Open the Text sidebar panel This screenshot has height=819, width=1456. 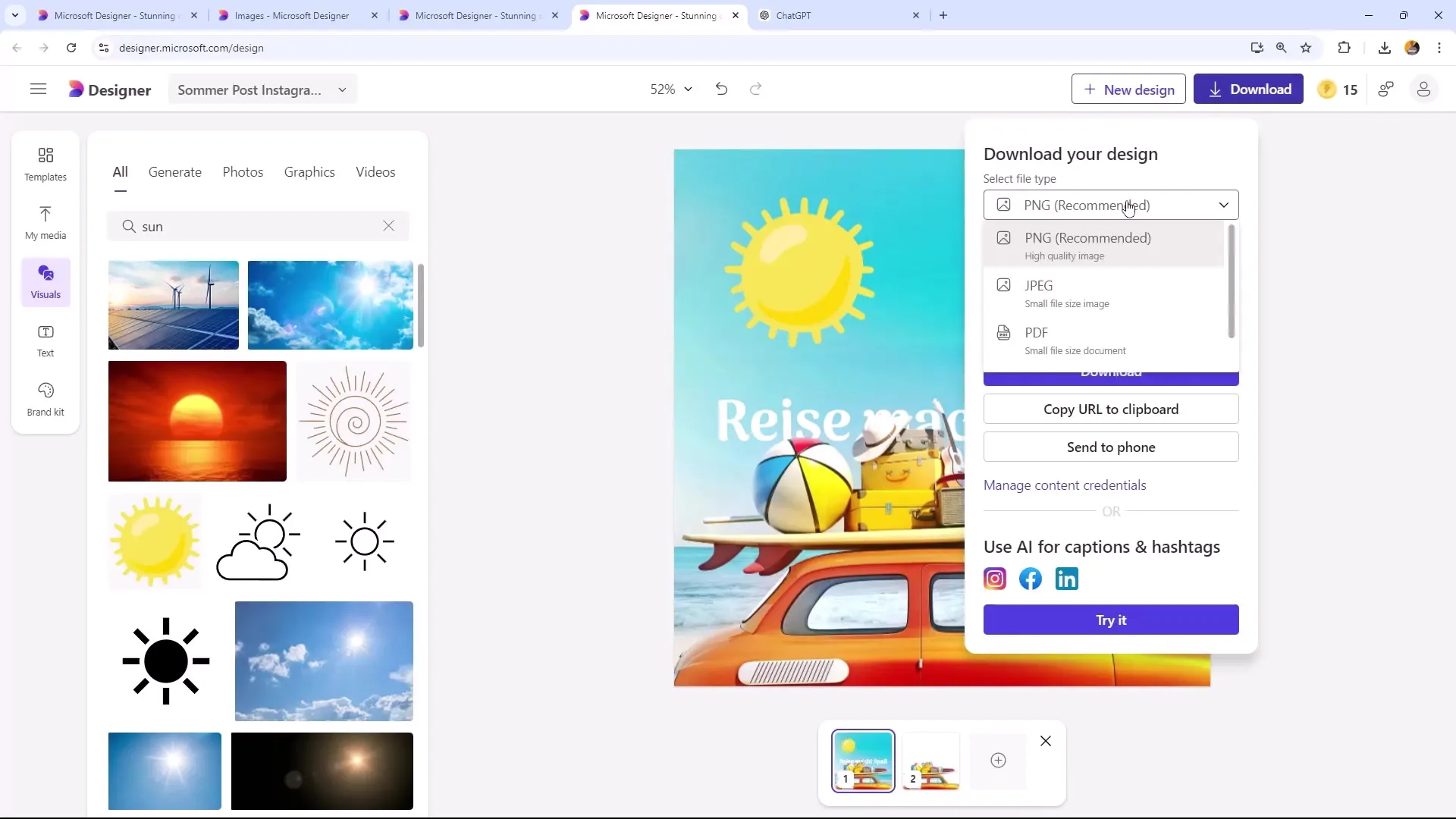click(x=45, y=340)
